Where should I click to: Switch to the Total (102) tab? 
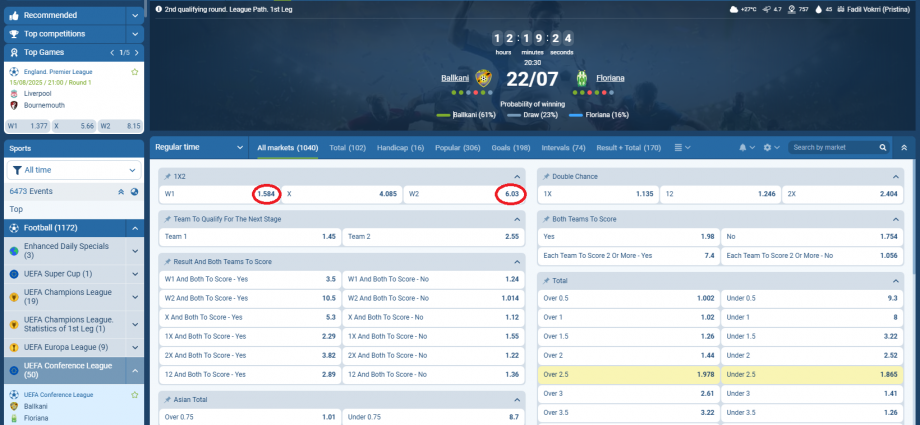coord(347,148)
